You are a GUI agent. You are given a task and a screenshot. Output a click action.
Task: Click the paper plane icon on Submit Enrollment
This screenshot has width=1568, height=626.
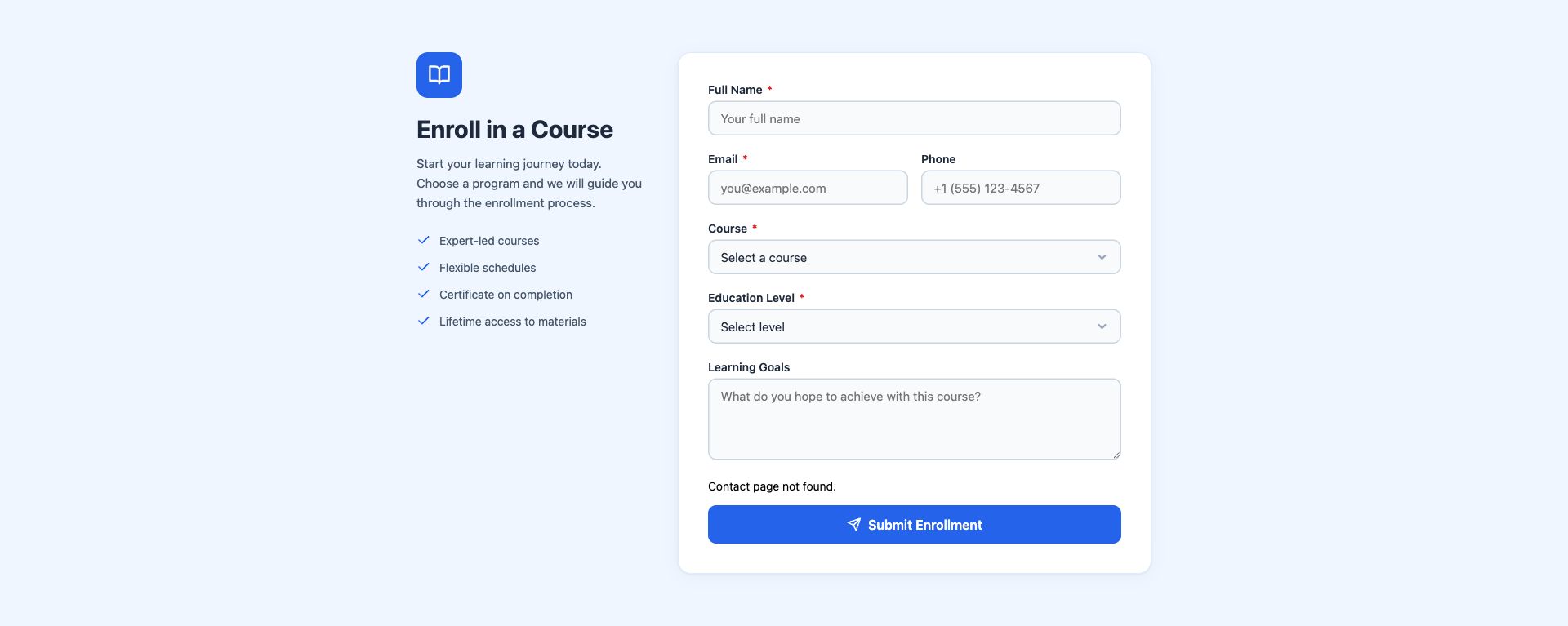tap(854, 525)
